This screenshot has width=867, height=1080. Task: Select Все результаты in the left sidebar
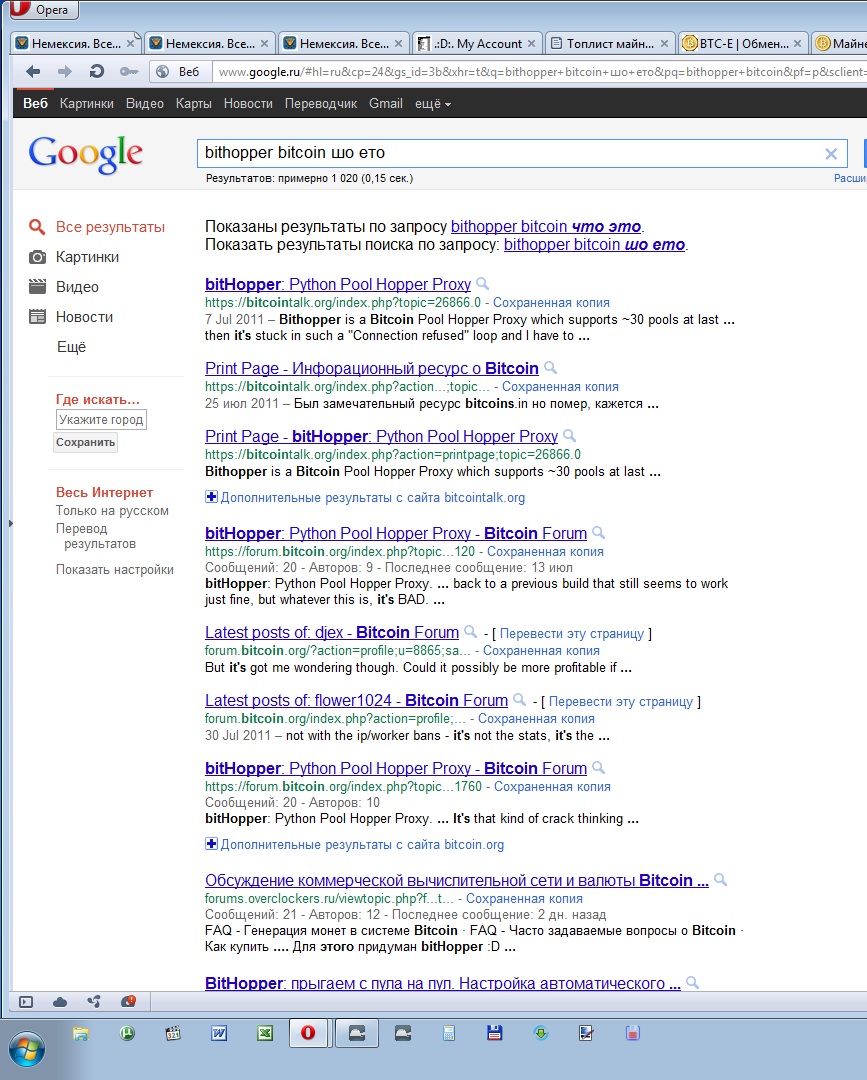click(110, 227)
